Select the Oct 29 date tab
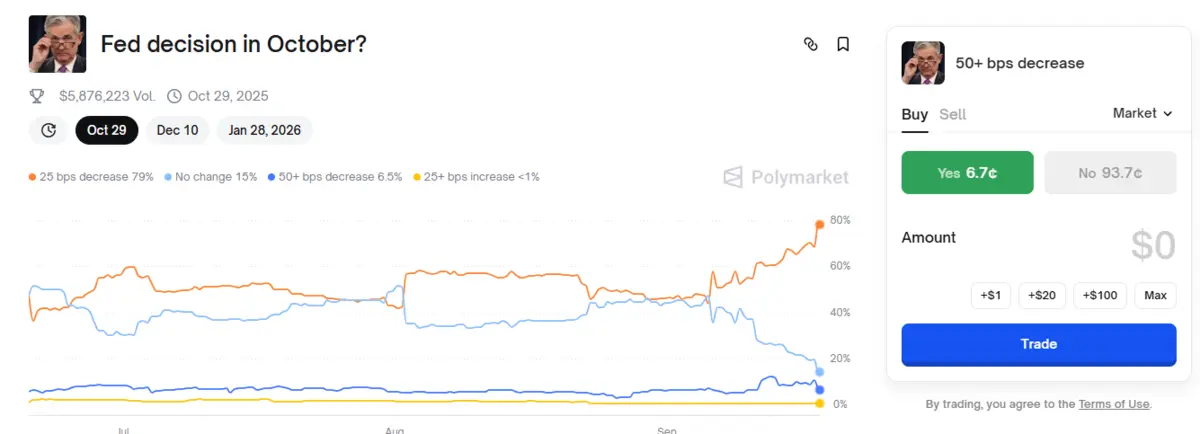Screen dimensions: 1200x434 click(x=106, y=130)
